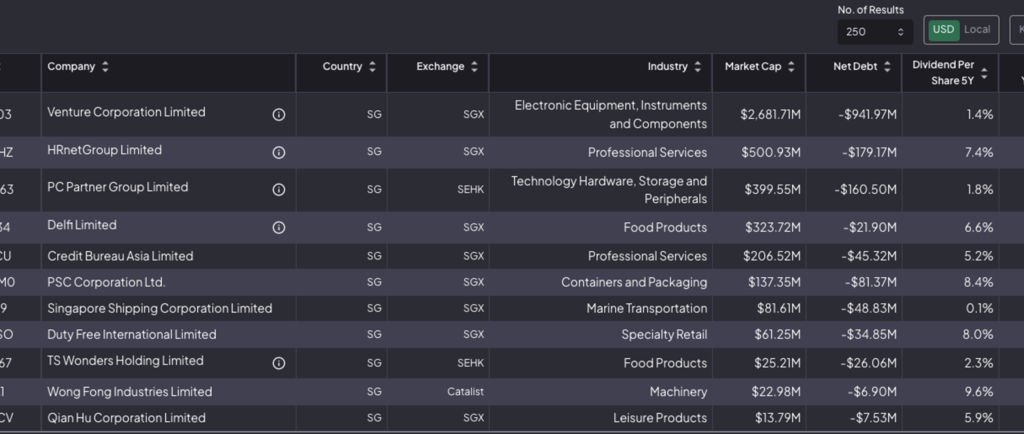Select Singapore Shipping Corporation Limited

(x=159, y=308)
